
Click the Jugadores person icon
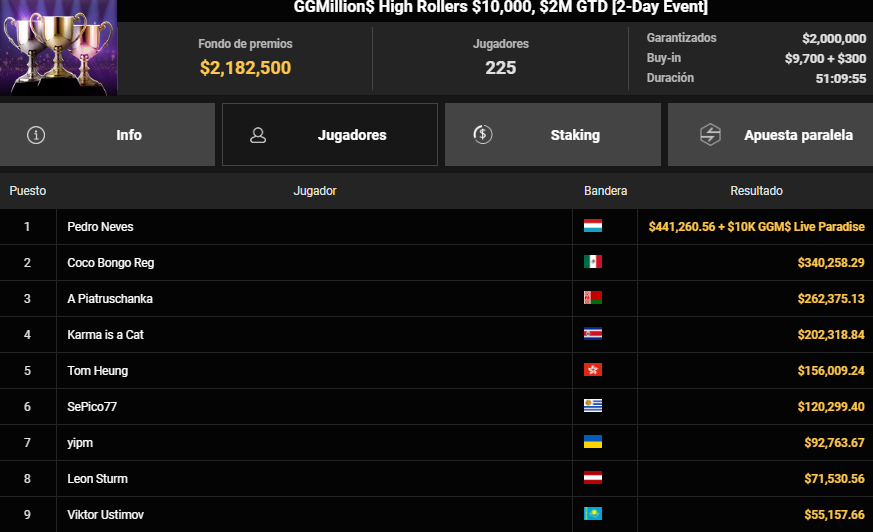tap(258, 135)
